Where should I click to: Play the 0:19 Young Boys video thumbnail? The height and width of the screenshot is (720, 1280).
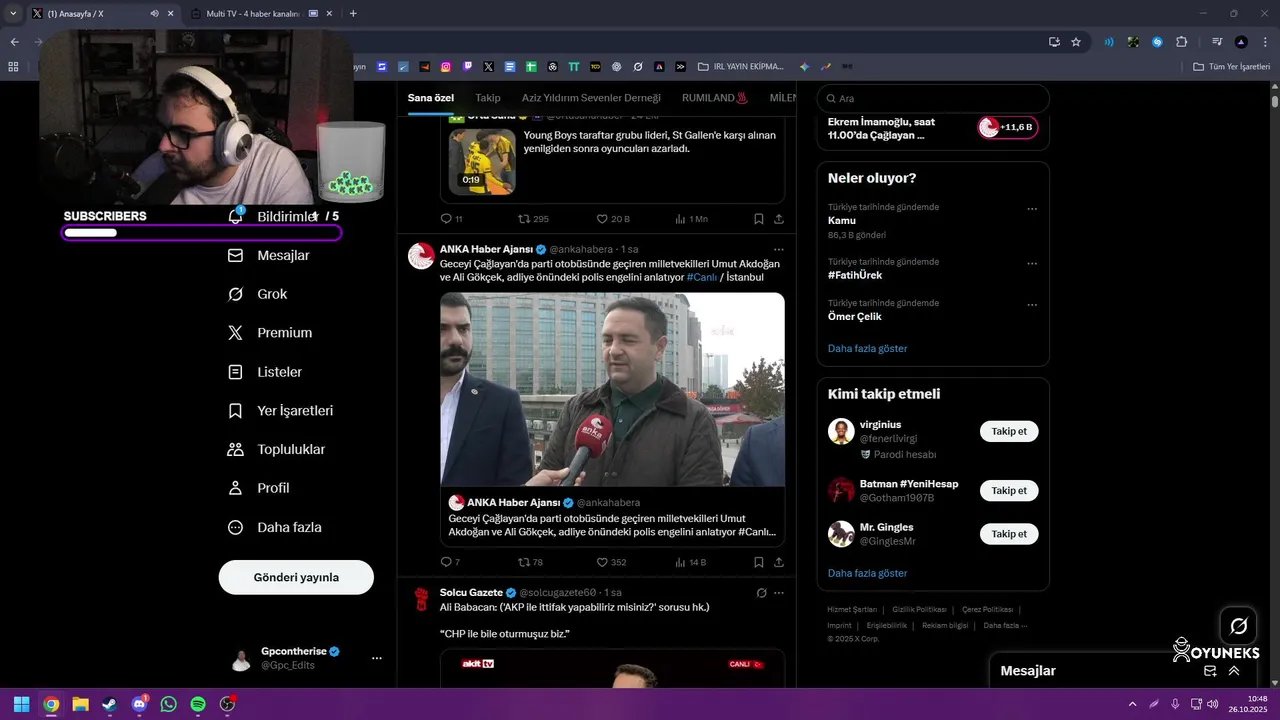[482, 162]
